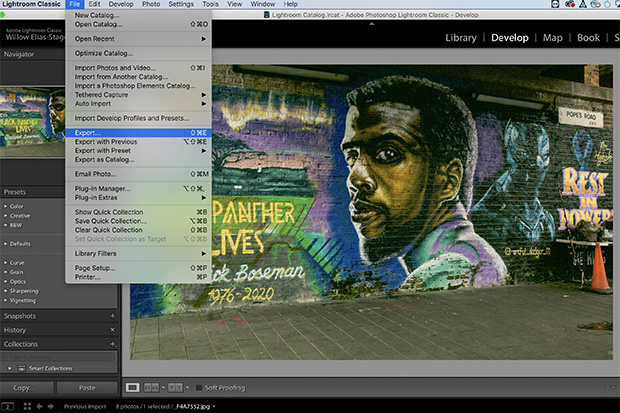This screenshot has height=413, width=620.
Task: Expand the Smart Collections tree row
Action: click(9, 368)
